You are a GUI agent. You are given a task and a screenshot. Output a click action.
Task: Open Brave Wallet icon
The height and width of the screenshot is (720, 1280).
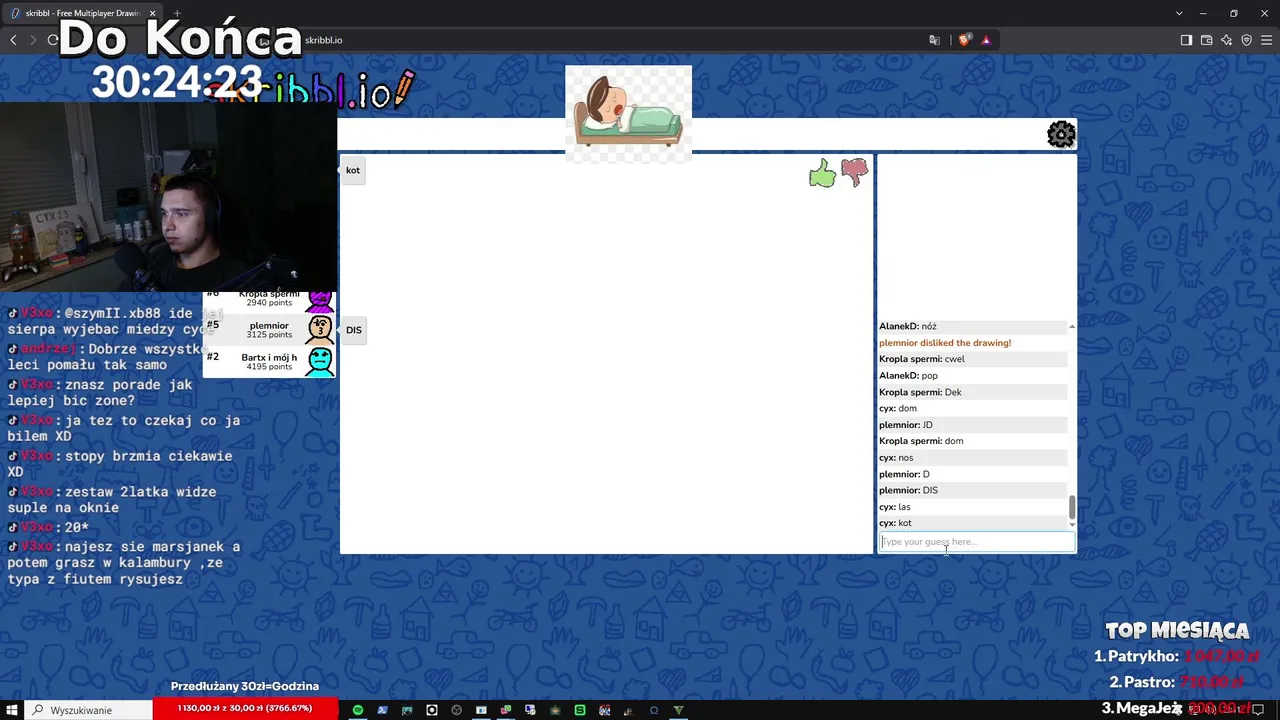pyautogui.click(x=1206, y=40)
